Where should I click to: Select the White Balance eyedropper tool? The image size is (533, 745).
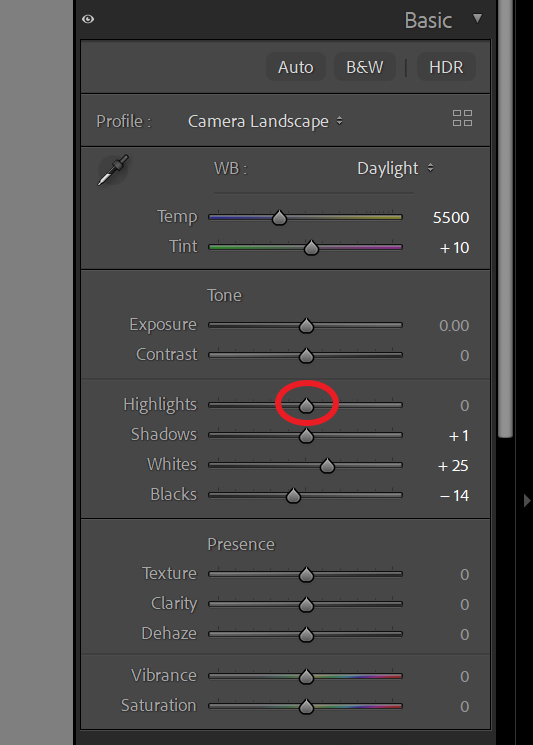pyautogui.click(x=113, y=170)
